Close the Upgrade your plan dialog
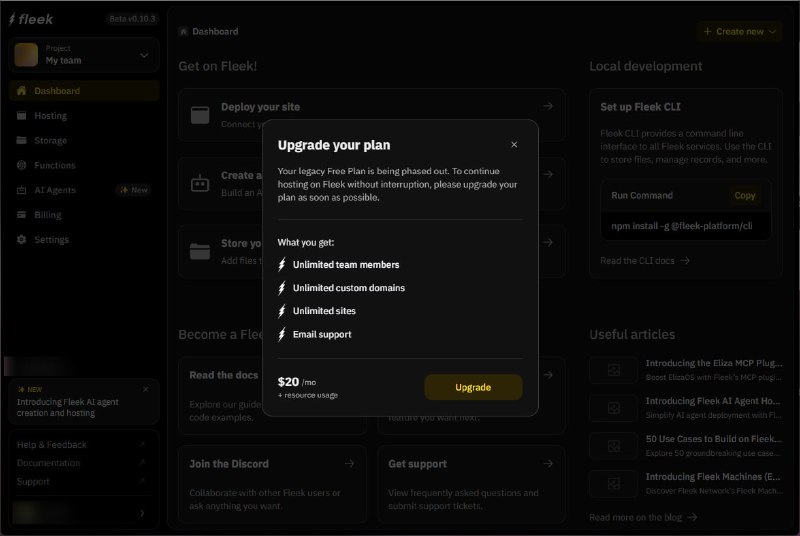This screenshot has width=800, height=536. point(514,145)
